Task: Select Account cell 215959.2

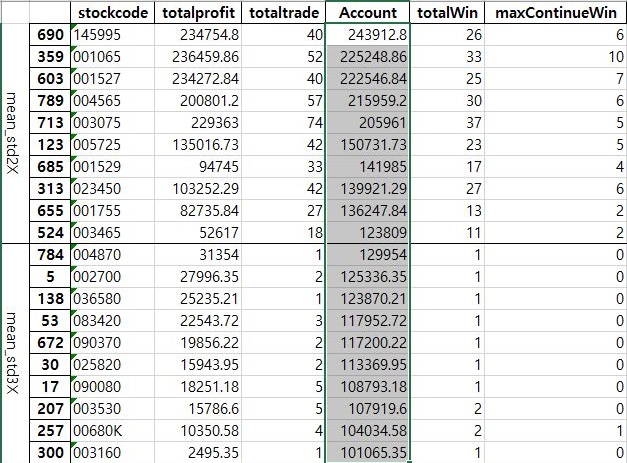Action: pos(367,101)
